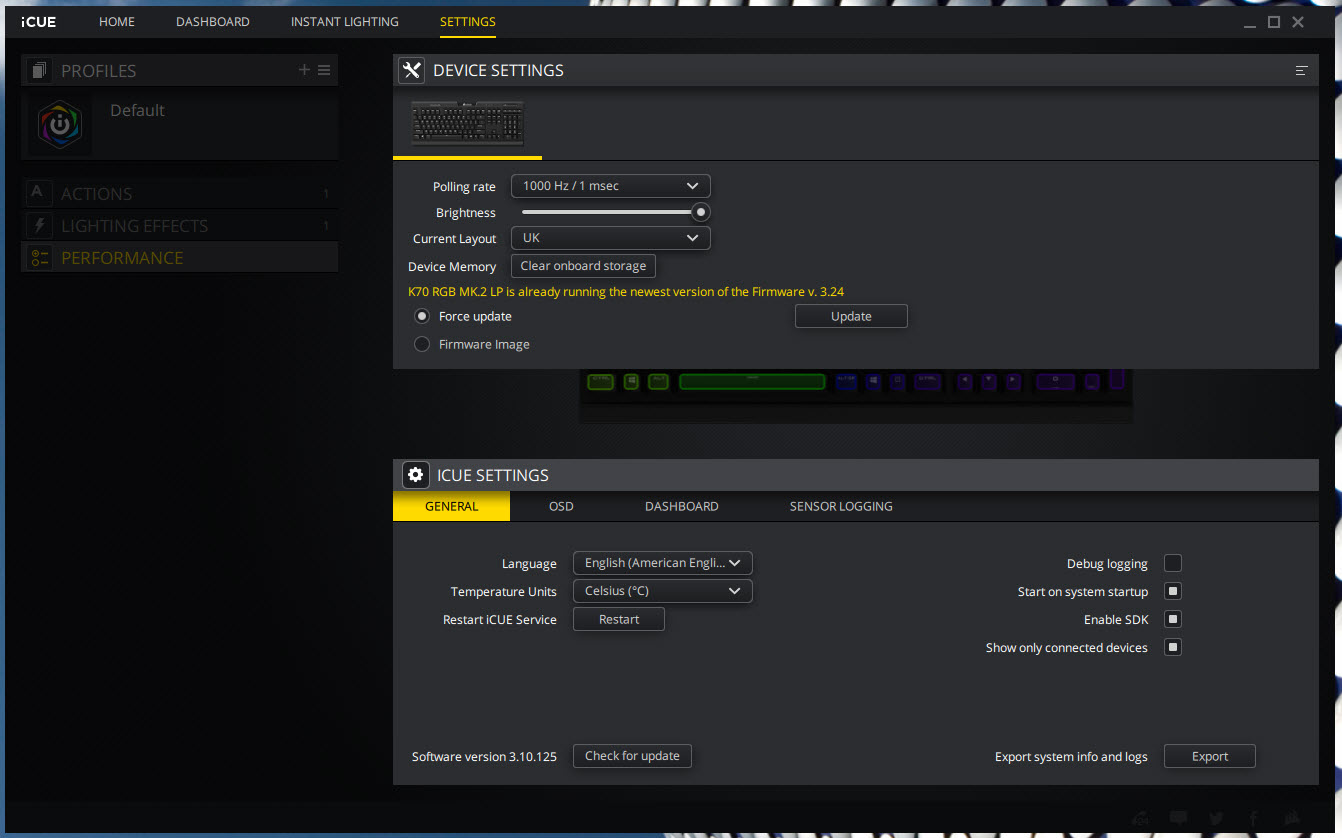Image resolution: width=1342 pixels, height=838 pixels.
Task: Click the iCUE Settings gear icon
Action: (x=416, y=475)
